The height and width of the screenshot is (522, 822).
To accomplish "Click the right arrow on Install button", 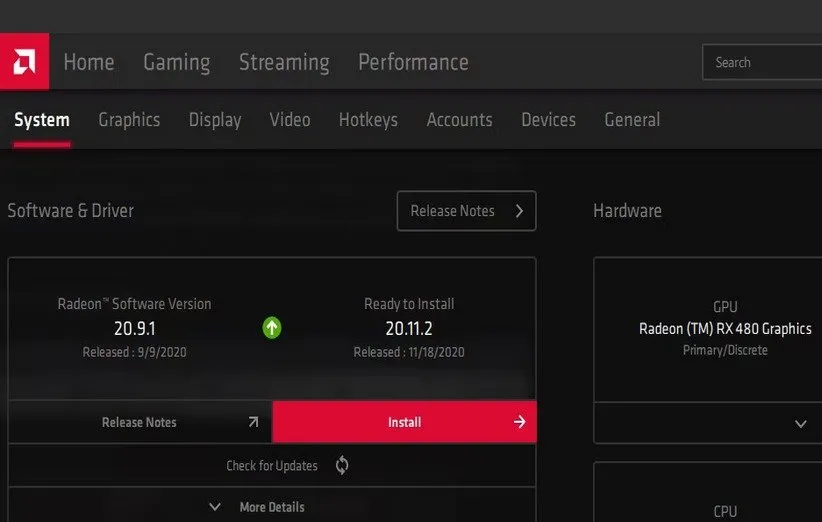I will click(x=519, y=422).
